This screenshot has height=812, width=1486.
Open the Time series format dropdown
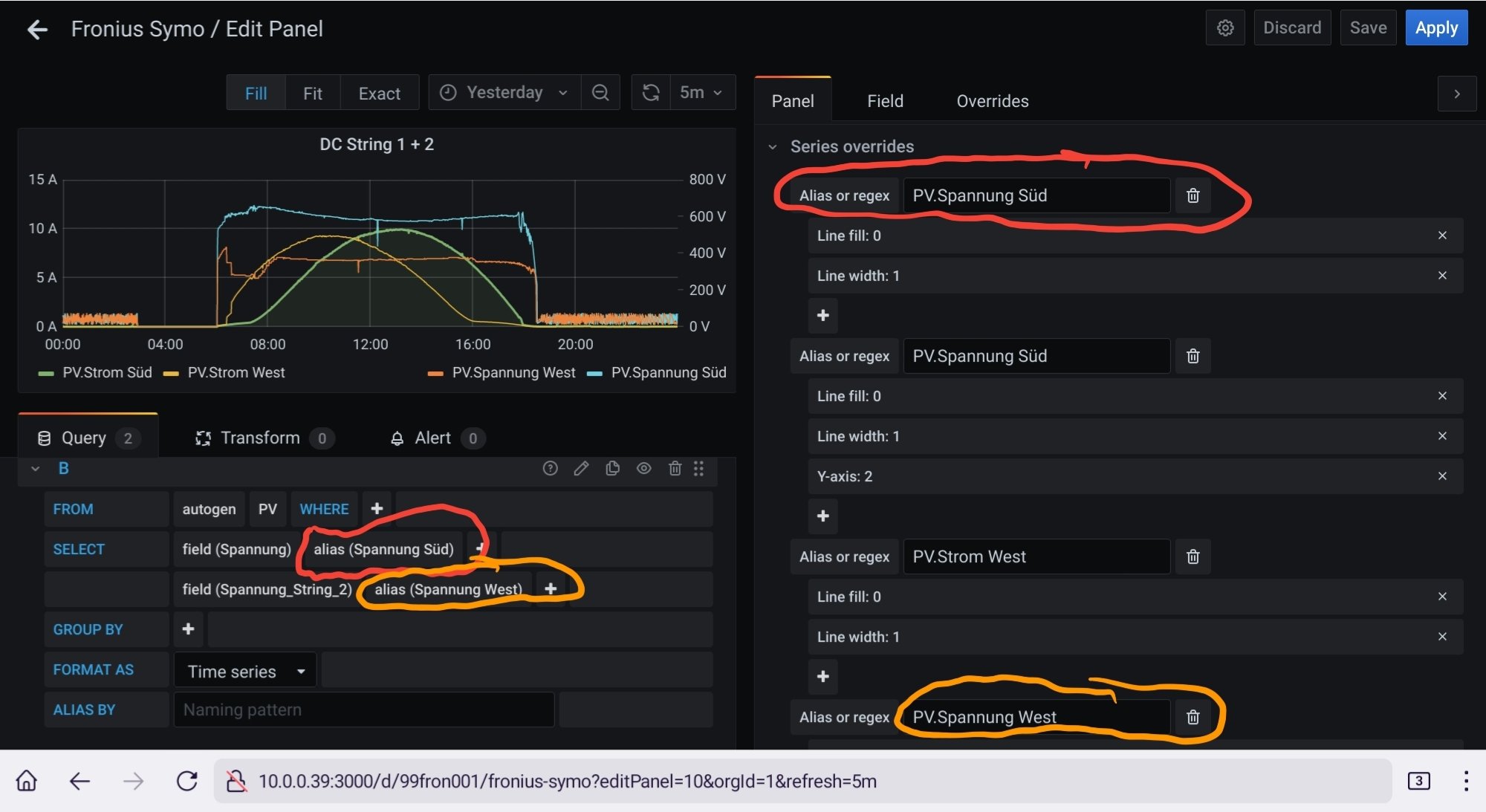[245, 671]
